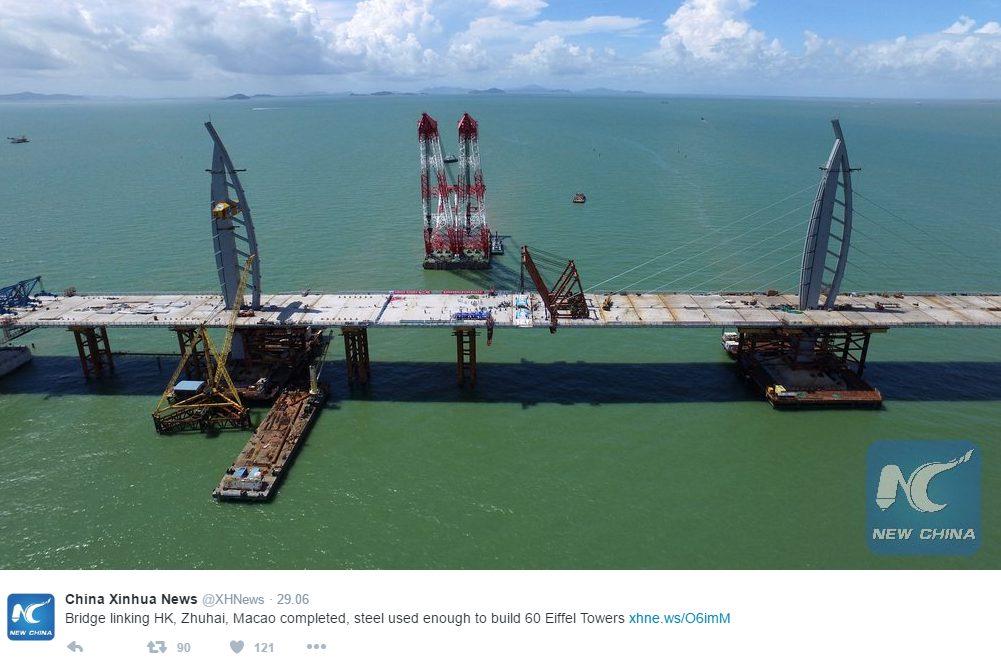This screenshot has height=671, width=1001.
Task: Click the right sail-shaped bridge tower
Action: coord(827,217)
